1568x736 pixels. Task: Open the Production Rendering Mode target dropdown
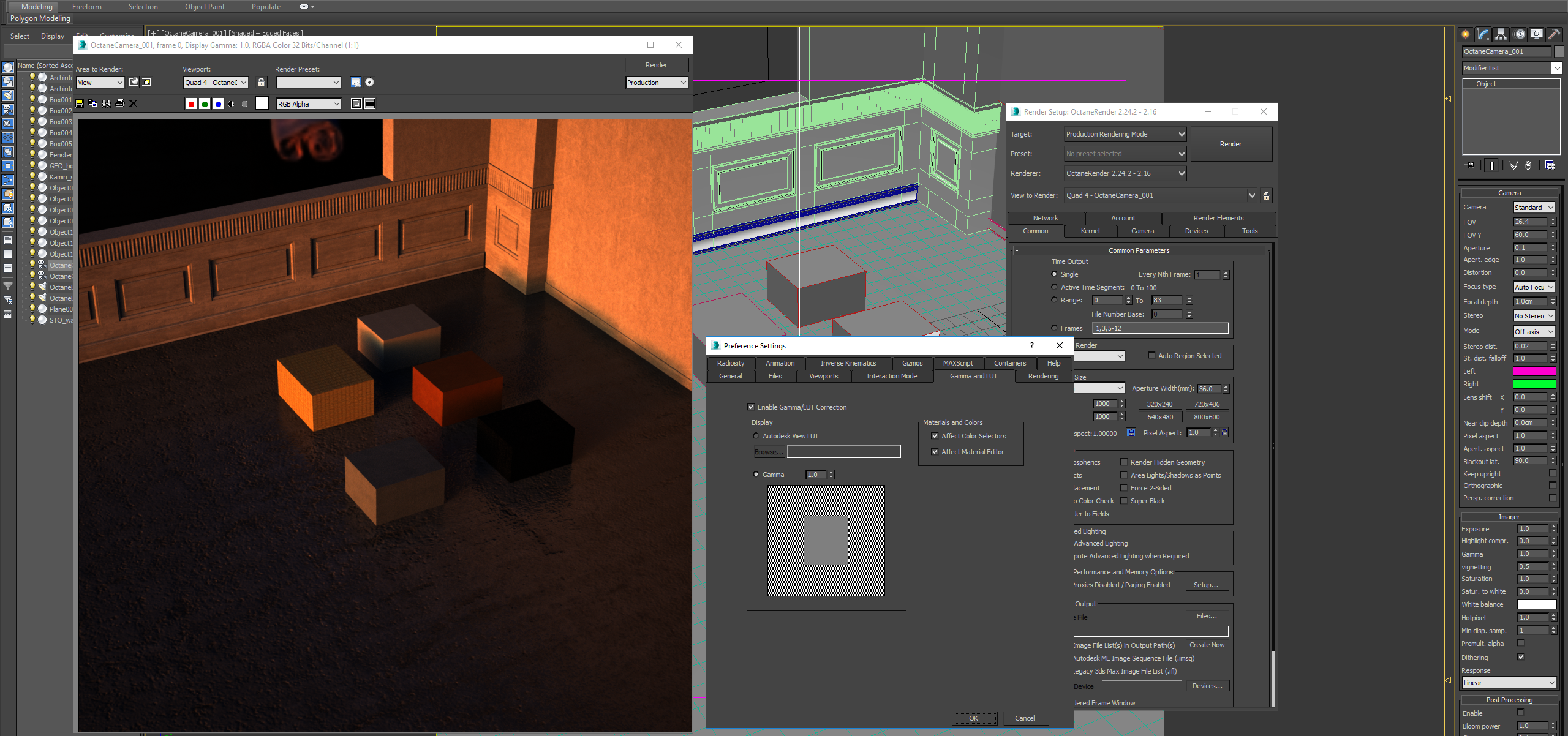click(x=1125, y=134)
